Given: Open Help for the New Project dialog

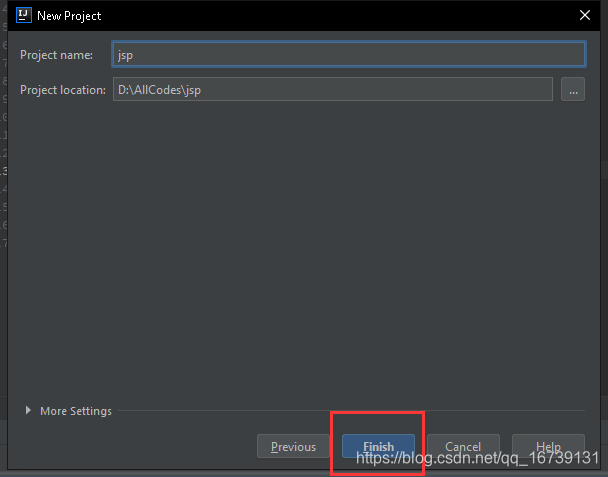Looking at the screenshot, I should (x=548, y=446).
